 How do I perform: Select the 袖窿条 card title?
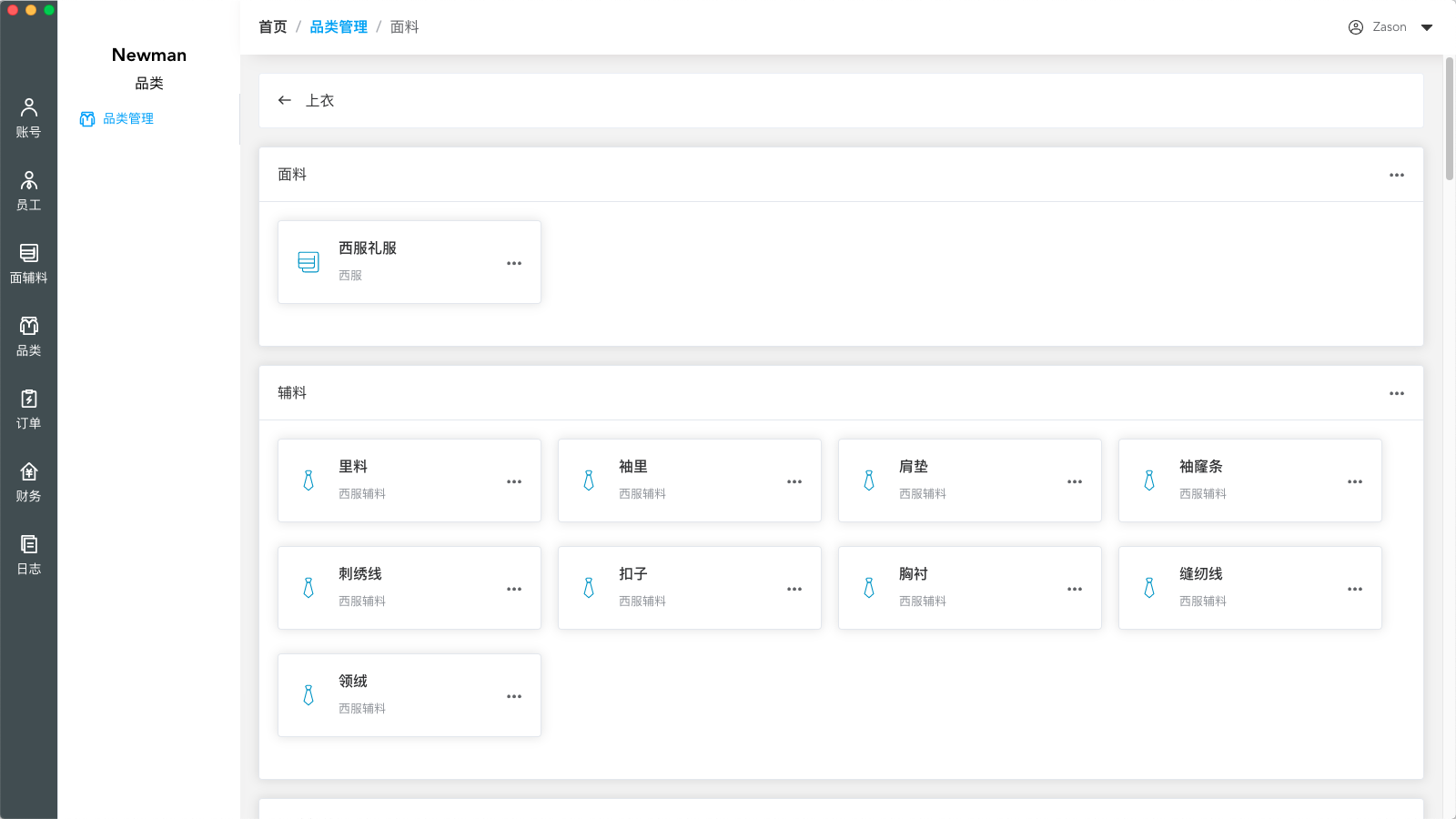[1201, 467]
